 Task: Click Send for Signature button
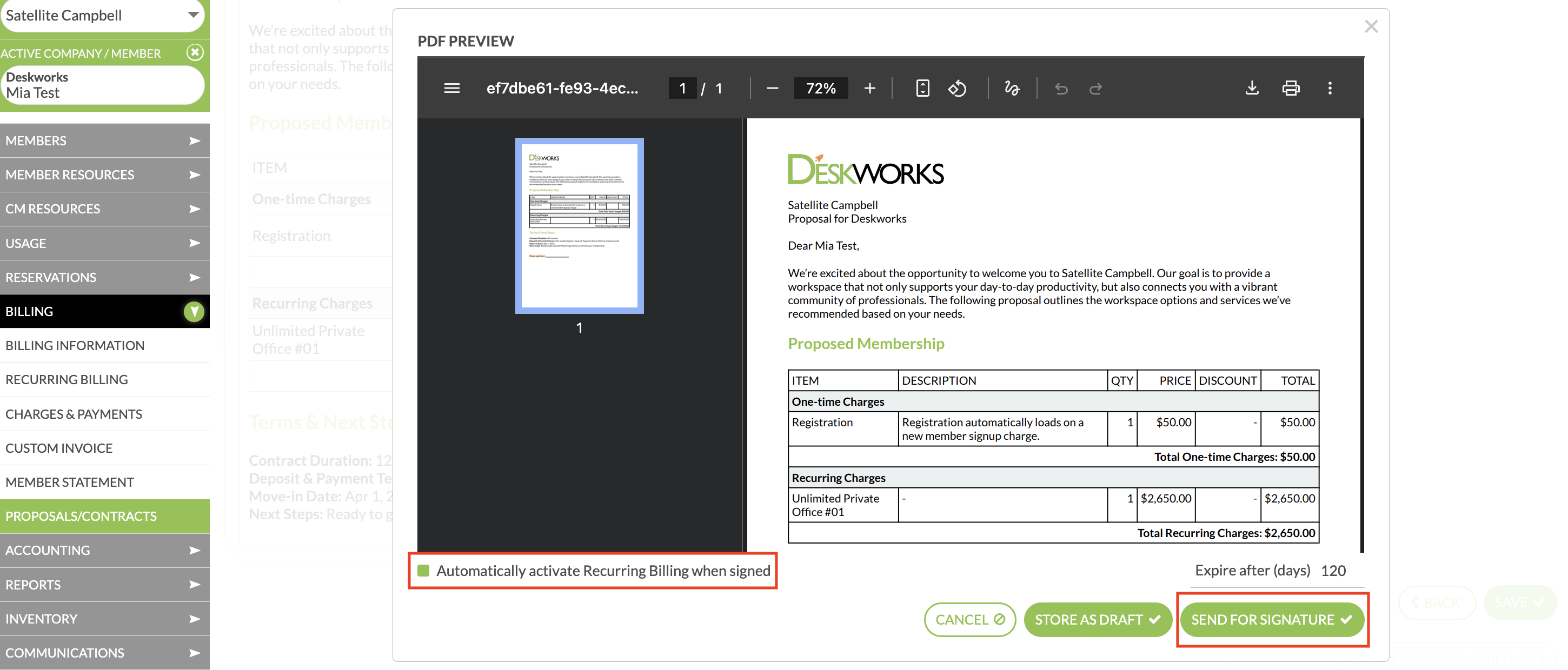(x=1271, y=619)
